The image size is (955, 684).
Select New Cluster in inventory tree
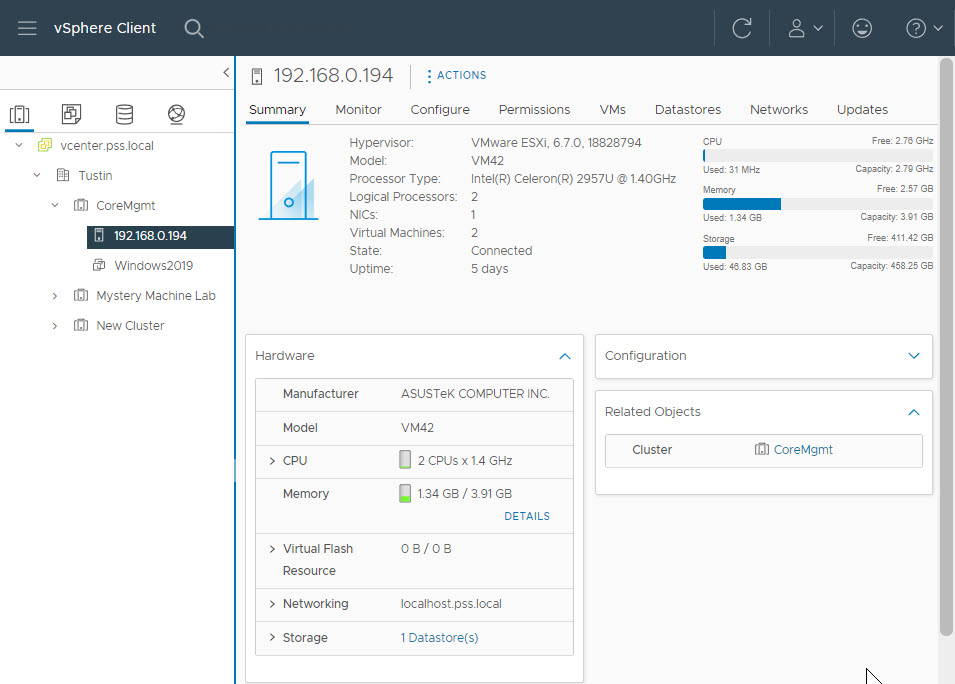[130, 325]
